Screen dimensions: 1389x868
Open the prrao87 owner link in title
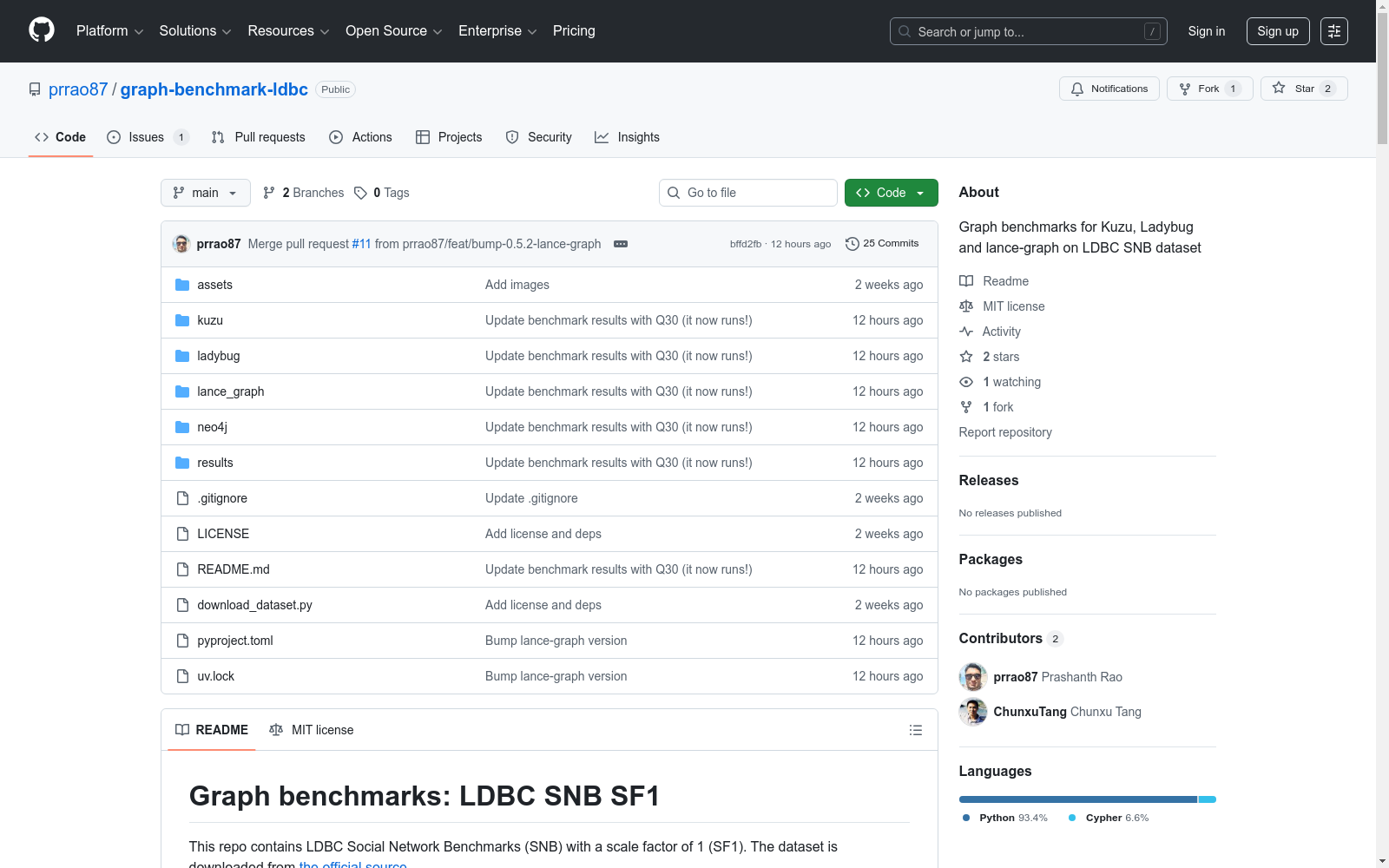pos(78,89)
